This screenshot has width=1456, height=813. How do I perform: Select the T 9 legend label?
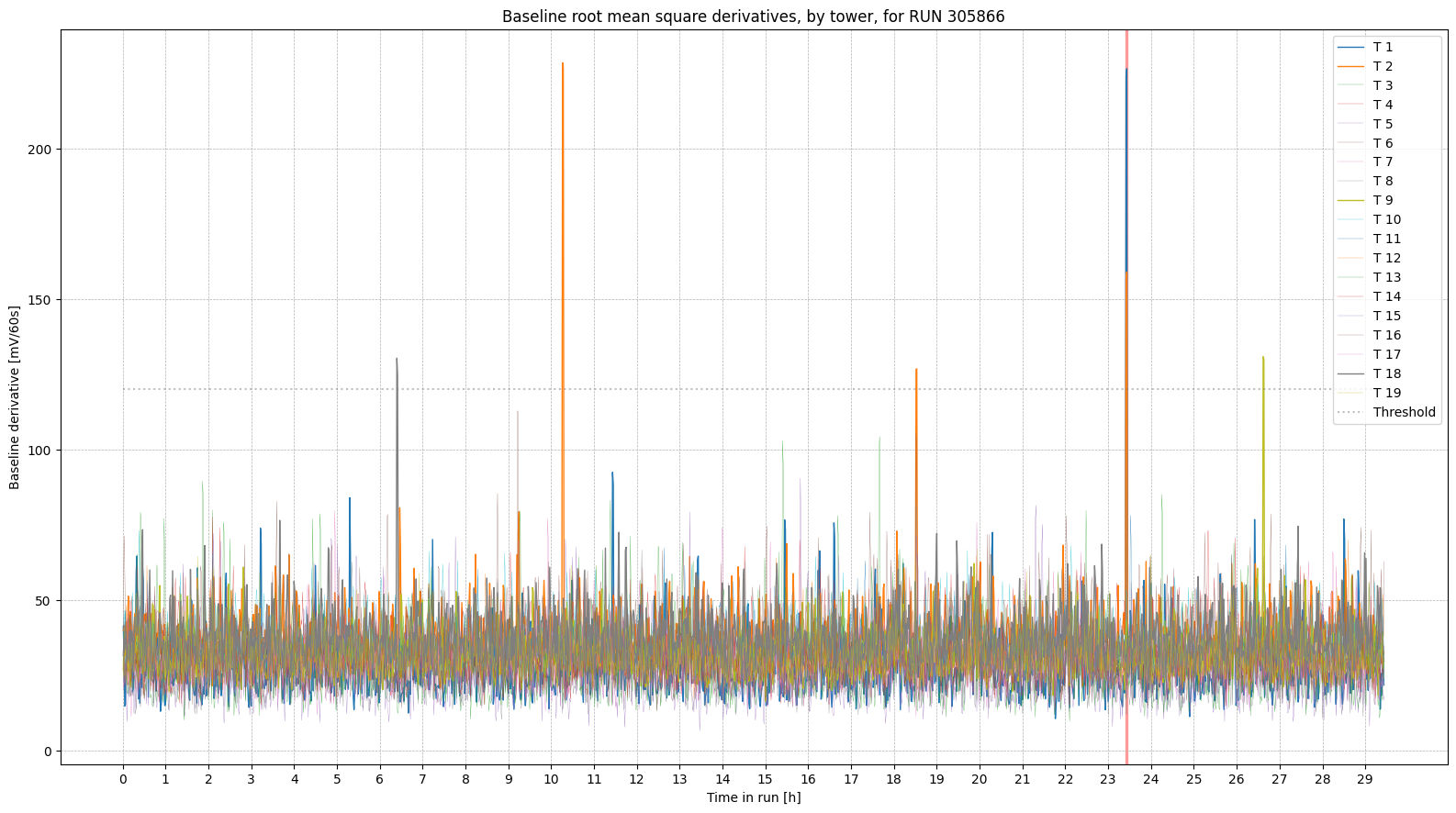(x=1383, y=200)
